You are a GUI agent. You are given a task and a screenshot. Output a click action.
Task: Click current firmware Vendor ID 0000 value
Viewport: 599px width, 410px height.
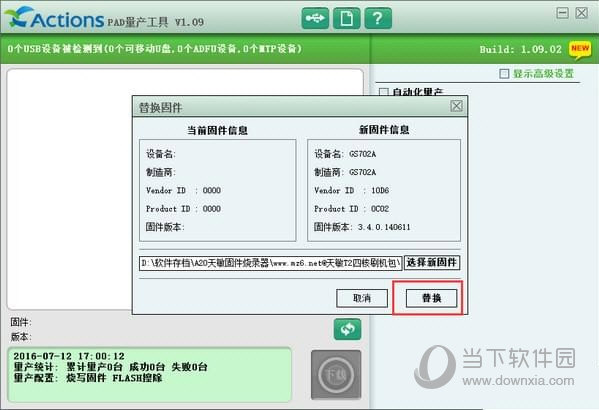[x=212, y=190]
